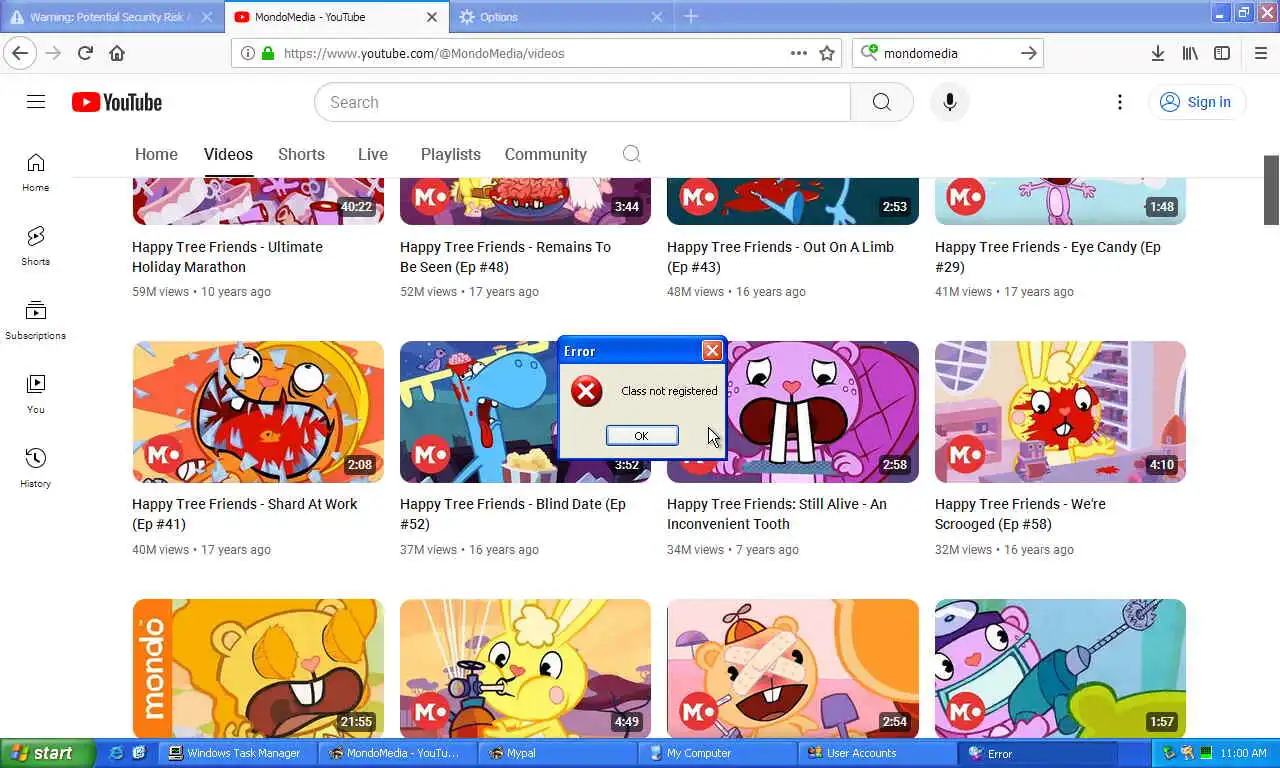This screenshot has width=1280, height=768.
Task: Open Out On A Limb (Ep #43) title
Action: click(780, 257)
